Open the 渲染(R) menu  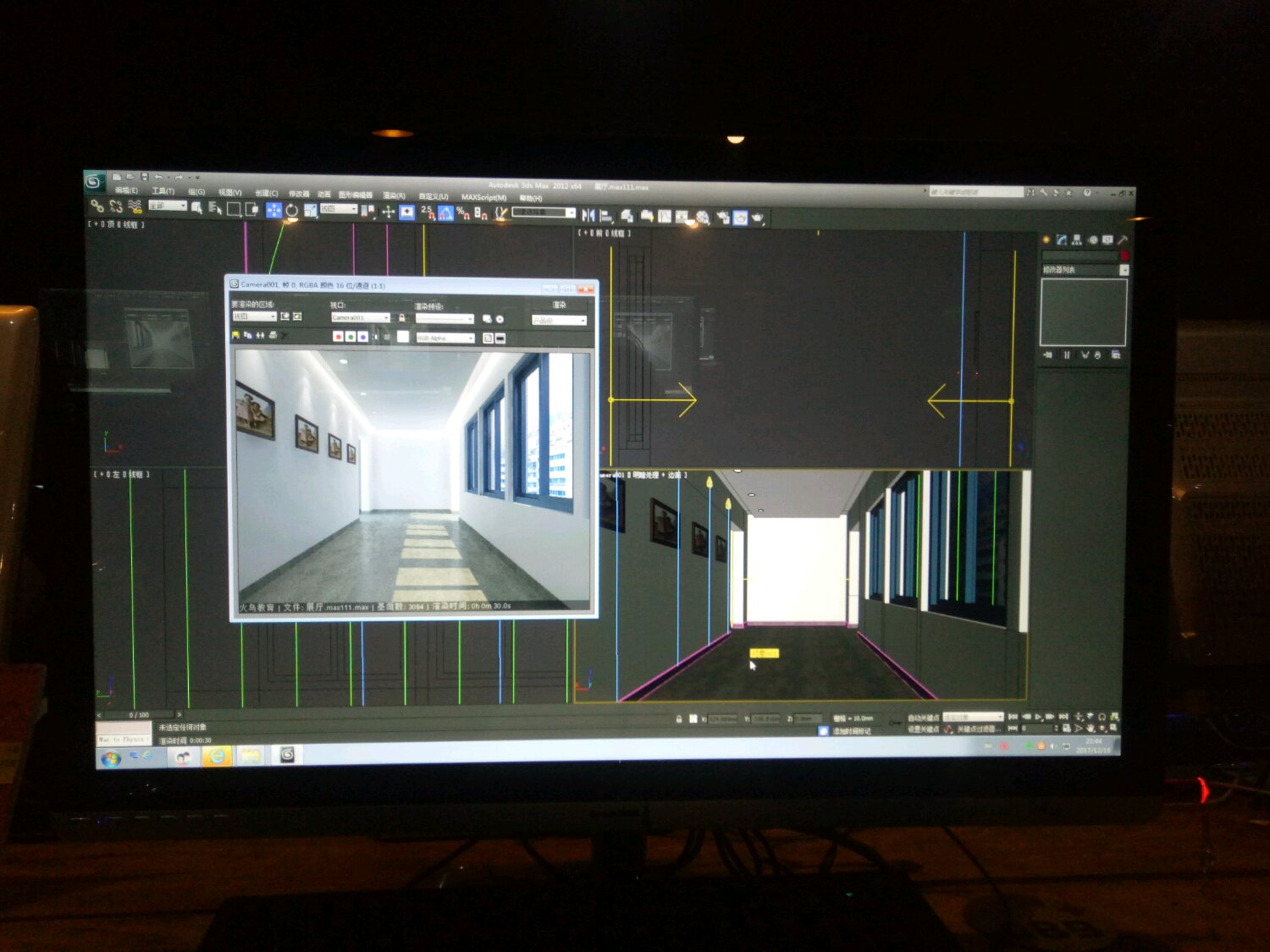tap(394, 195)
